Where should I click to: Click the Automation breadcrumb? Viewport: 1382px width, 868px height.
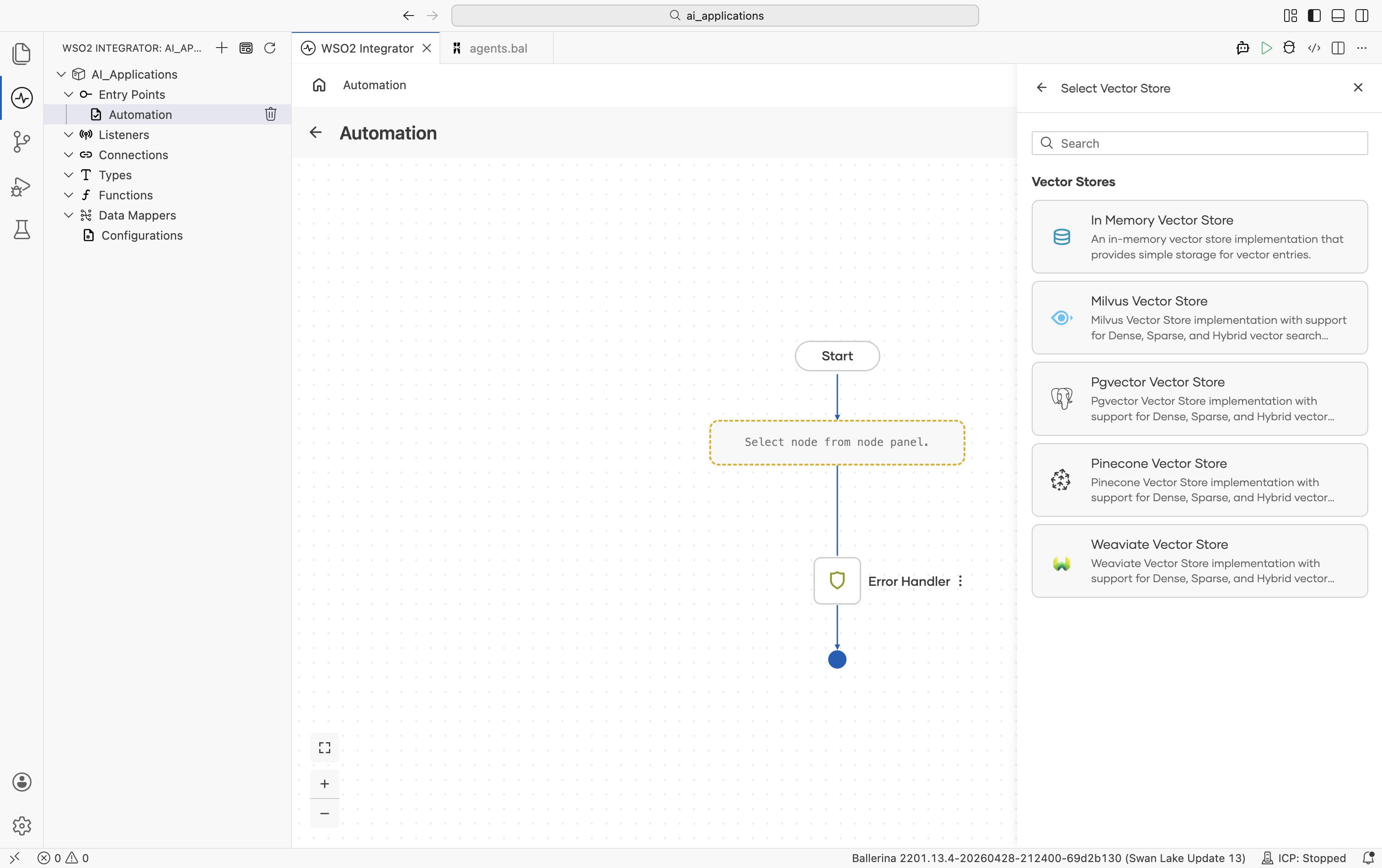pyautogui.click(x=374, y=85)
